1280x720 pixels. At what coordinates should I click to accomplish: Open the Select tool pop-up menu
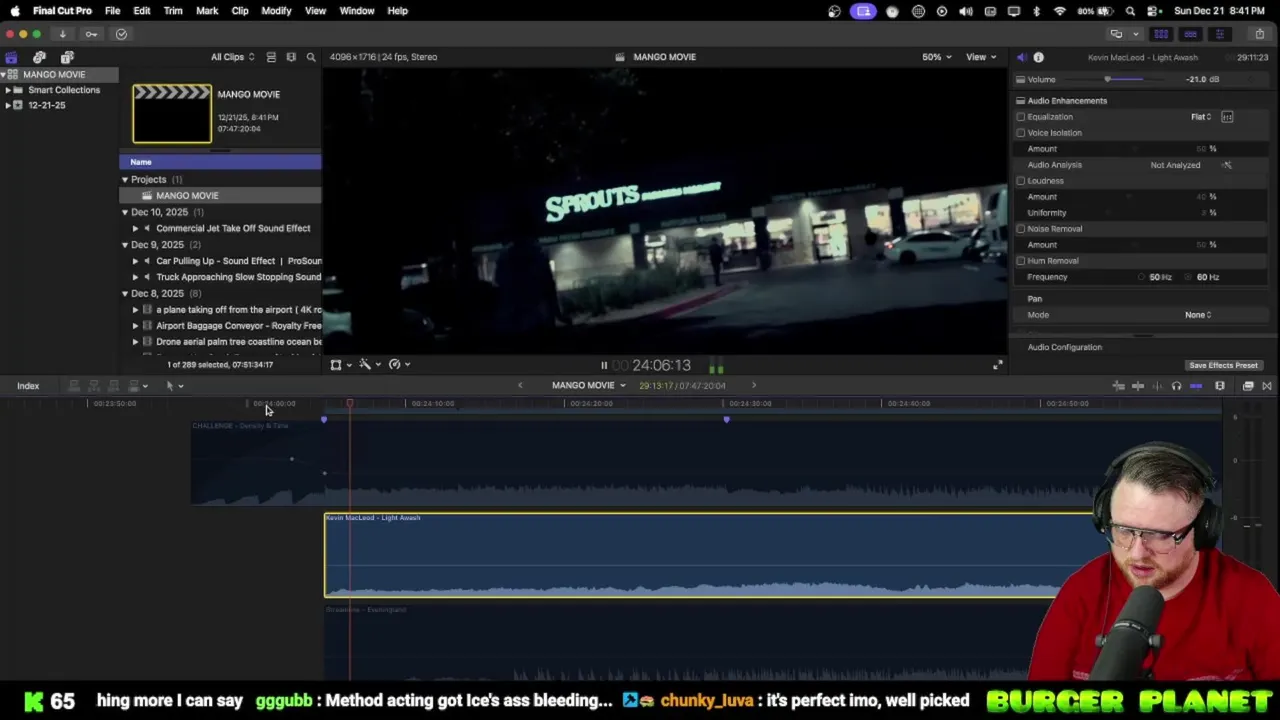(174, 386)
